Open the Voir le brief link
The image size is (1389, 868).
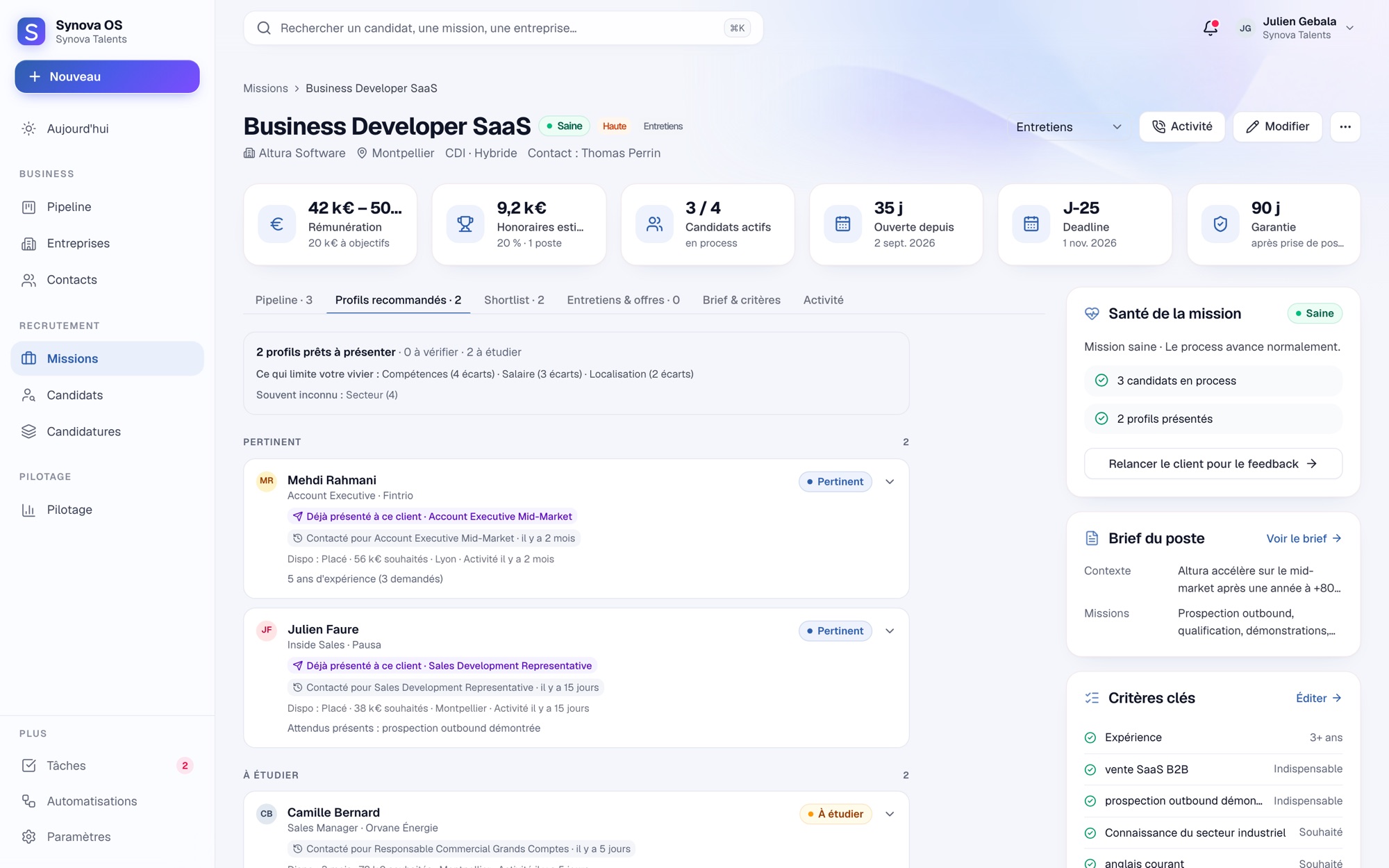click(x=1304, y=539)
